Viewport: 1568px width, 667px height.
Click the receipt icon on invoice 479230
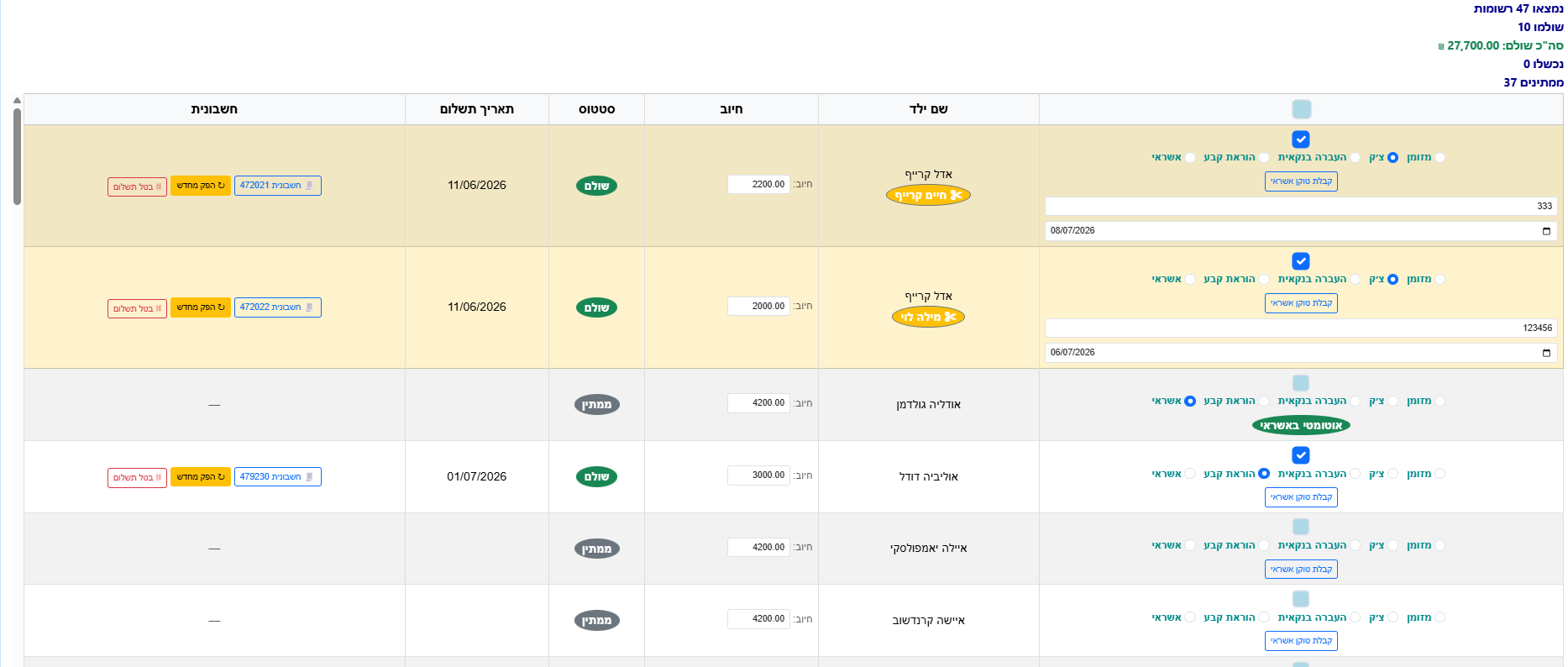[309, 477]
